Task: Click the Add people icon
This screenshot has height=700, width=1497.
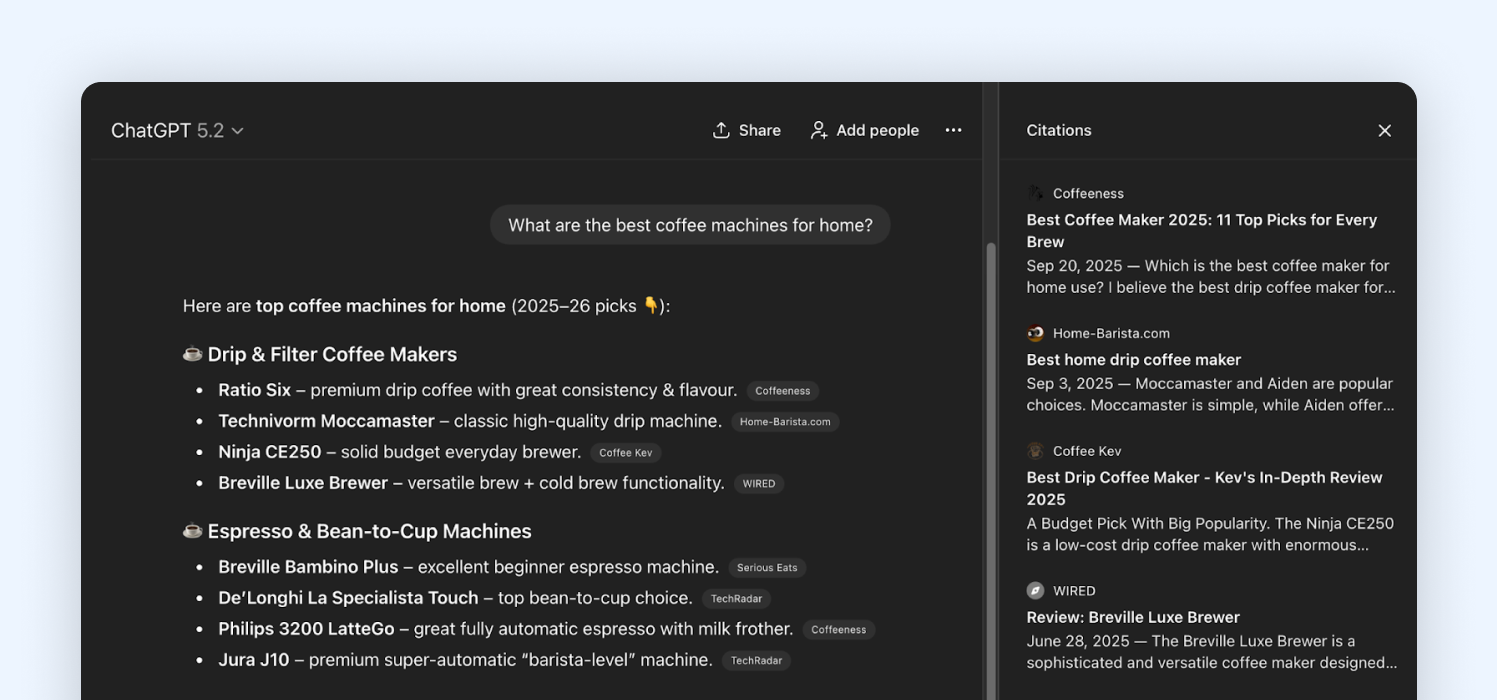Action: click(x=818, y=130)
